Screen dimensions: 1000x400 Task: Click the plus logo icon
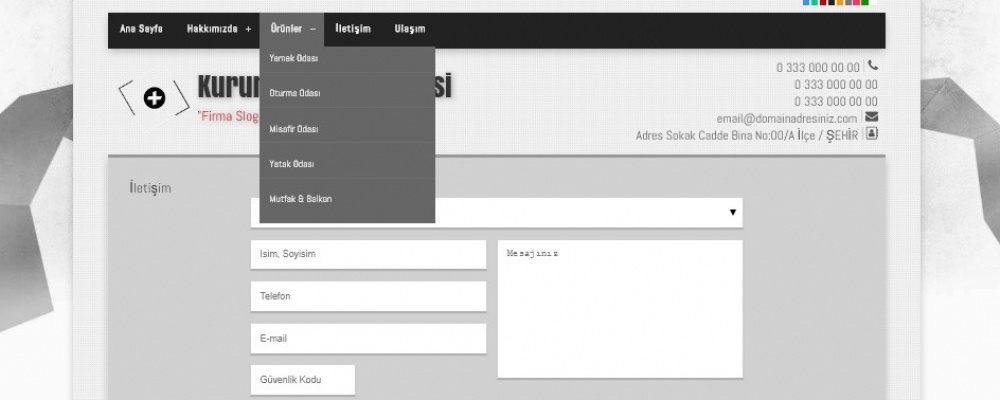click(154, 97)
